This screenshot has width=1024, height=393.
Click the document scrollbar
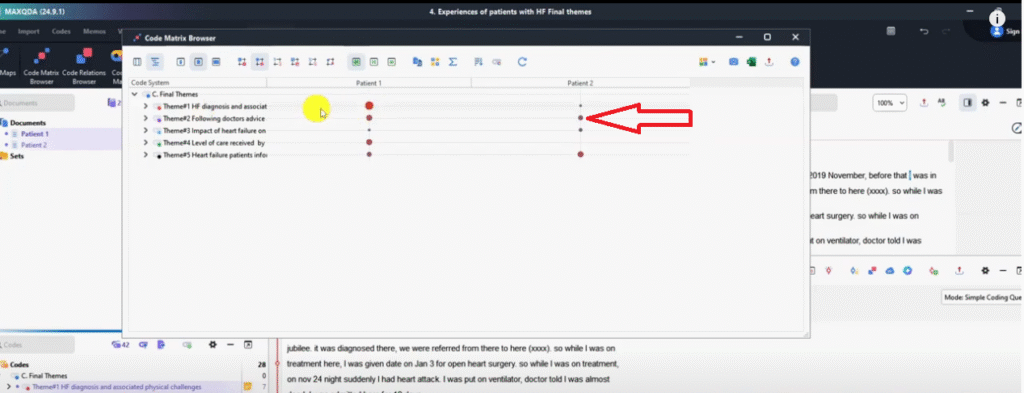pos(951,151)
